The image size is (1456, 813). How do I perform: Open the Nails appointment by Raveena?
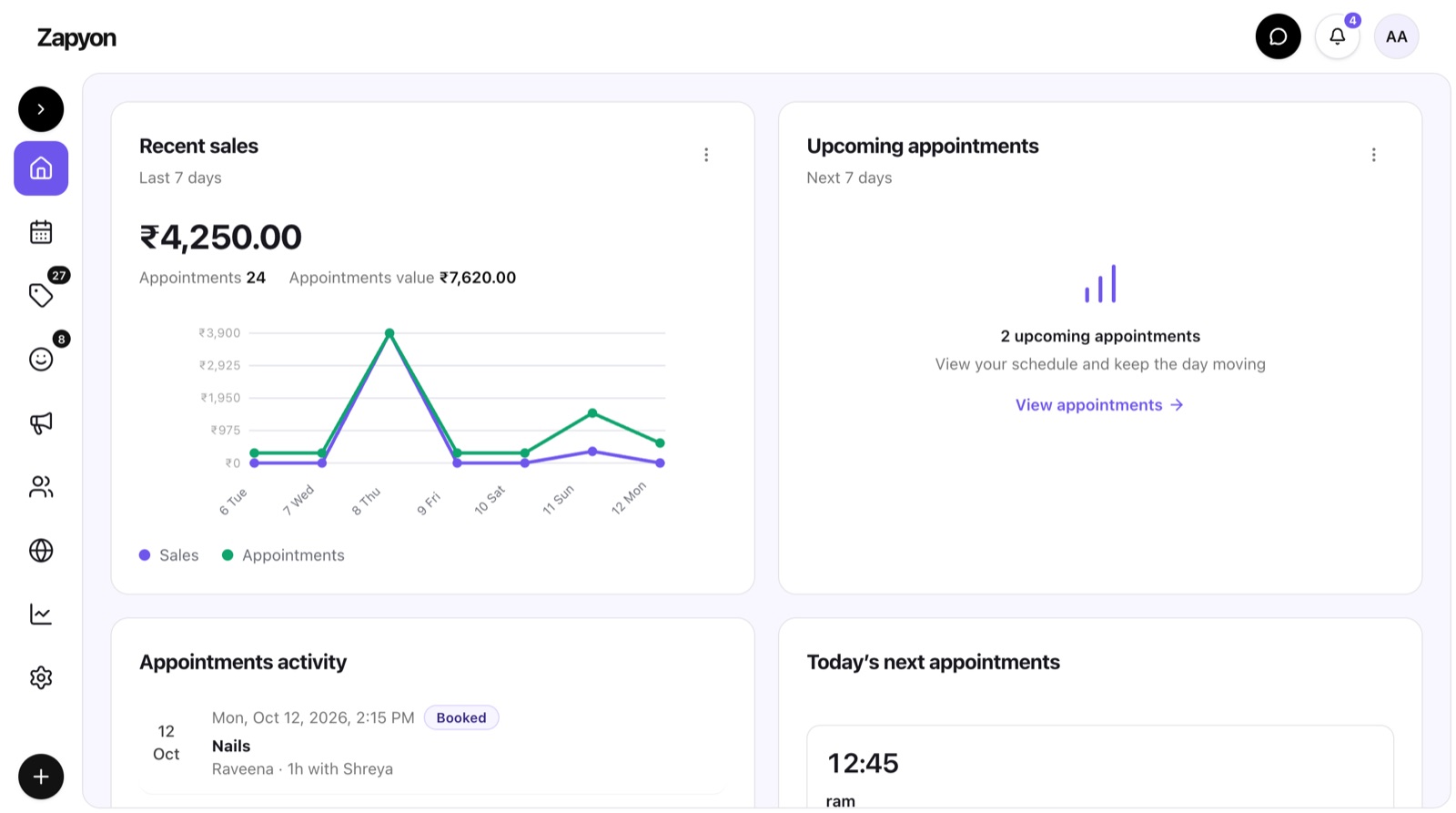tap(432, 745)
